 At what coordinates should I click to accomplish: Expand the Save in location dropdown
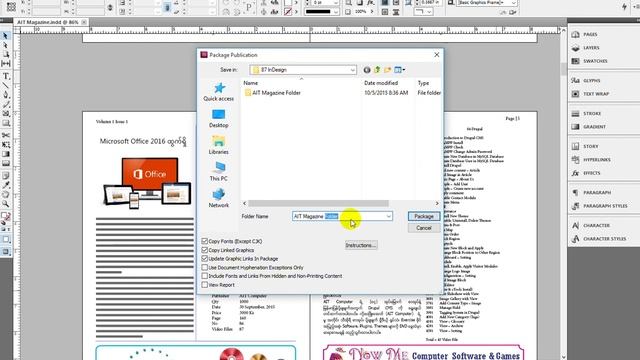point(352,70)
